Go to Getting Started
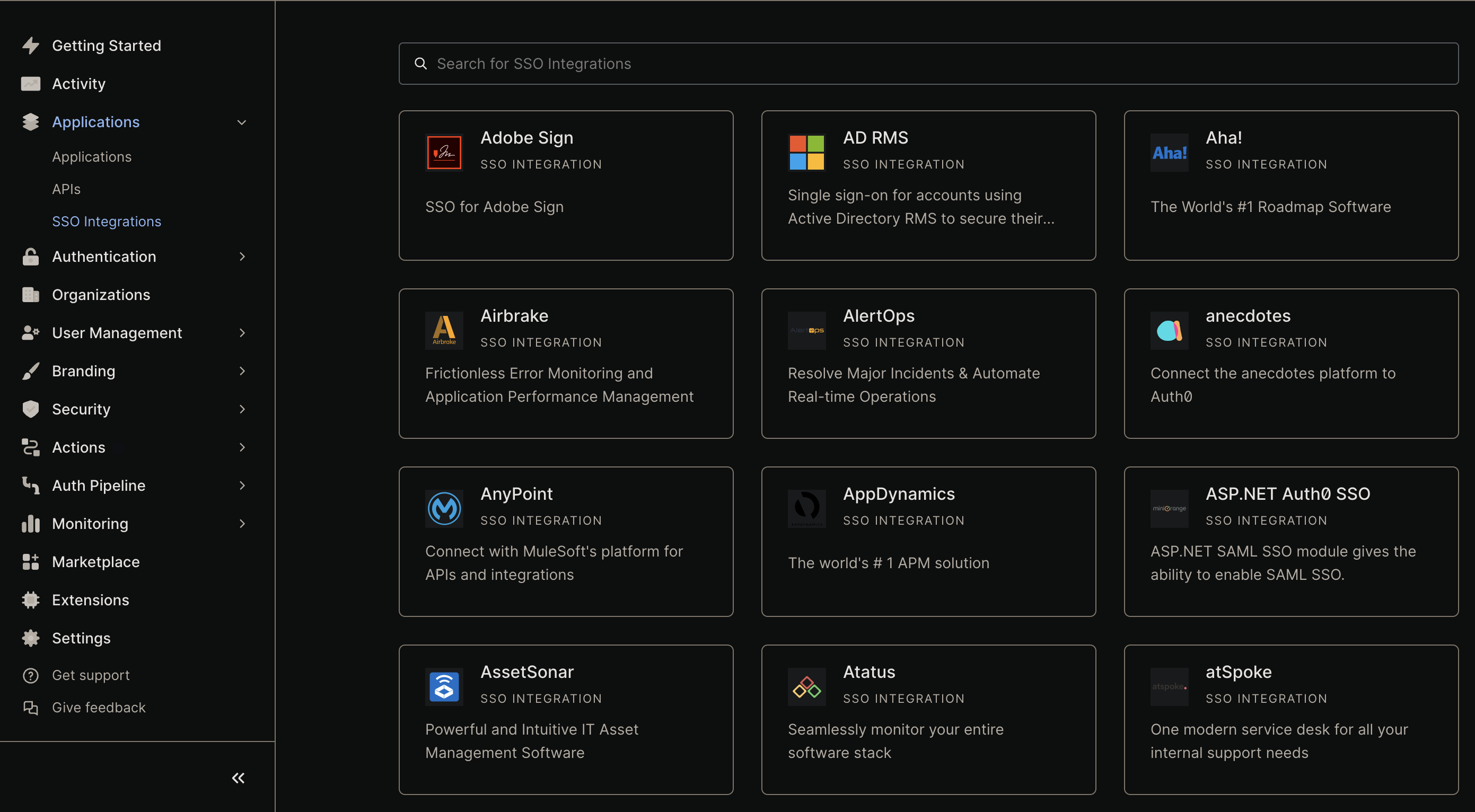1475x812 pixels. [107, 45]
